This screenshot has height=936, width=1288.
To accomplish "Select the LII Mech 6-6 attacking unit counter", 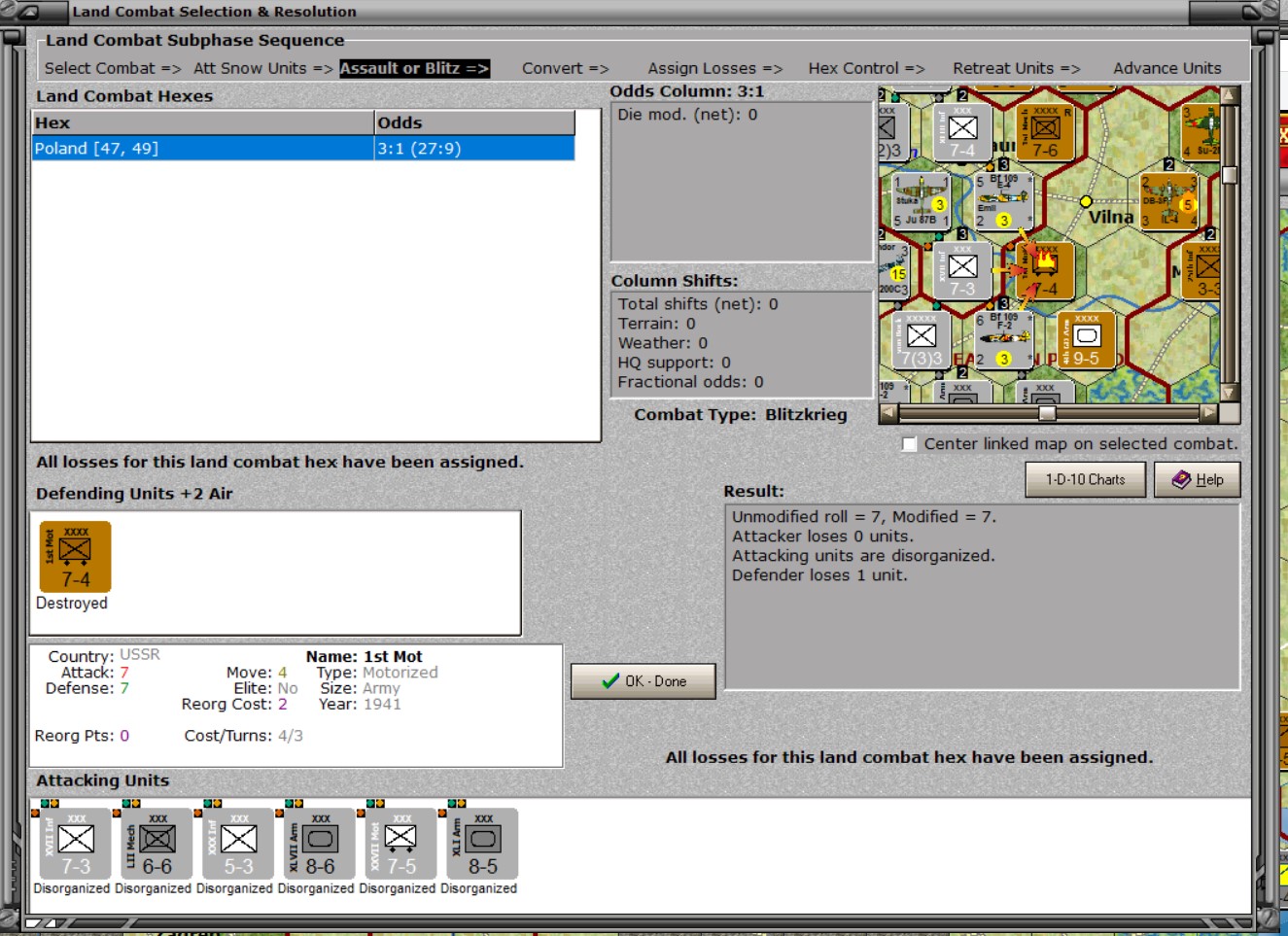I will 157,844.
